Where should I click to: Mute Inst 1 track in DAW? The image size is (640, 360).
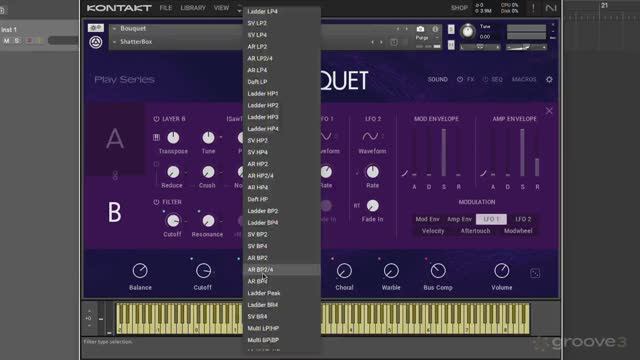7,40
